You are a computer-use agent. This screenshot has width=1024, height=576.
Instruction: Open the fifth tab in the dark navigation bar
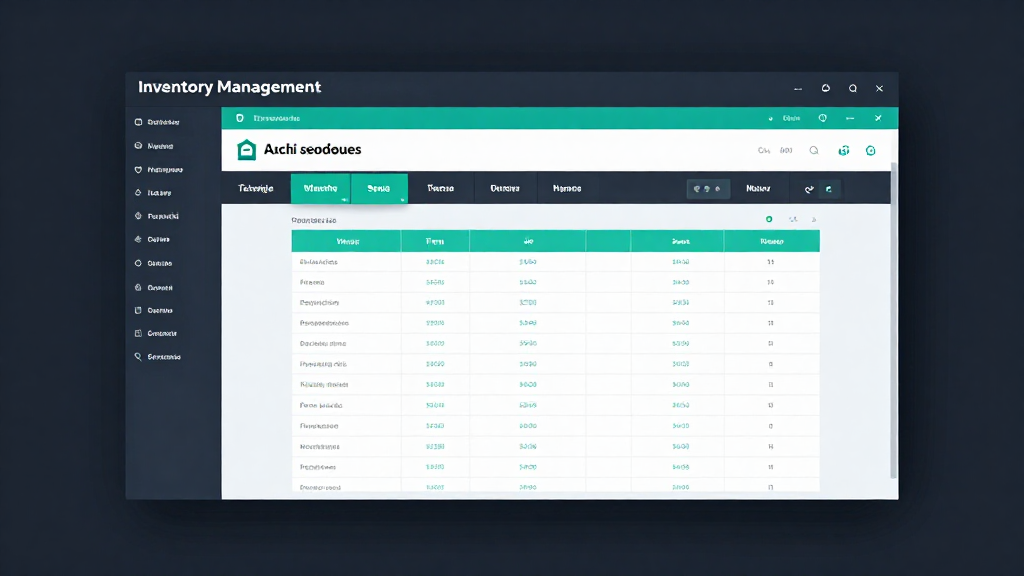point(505,188)
